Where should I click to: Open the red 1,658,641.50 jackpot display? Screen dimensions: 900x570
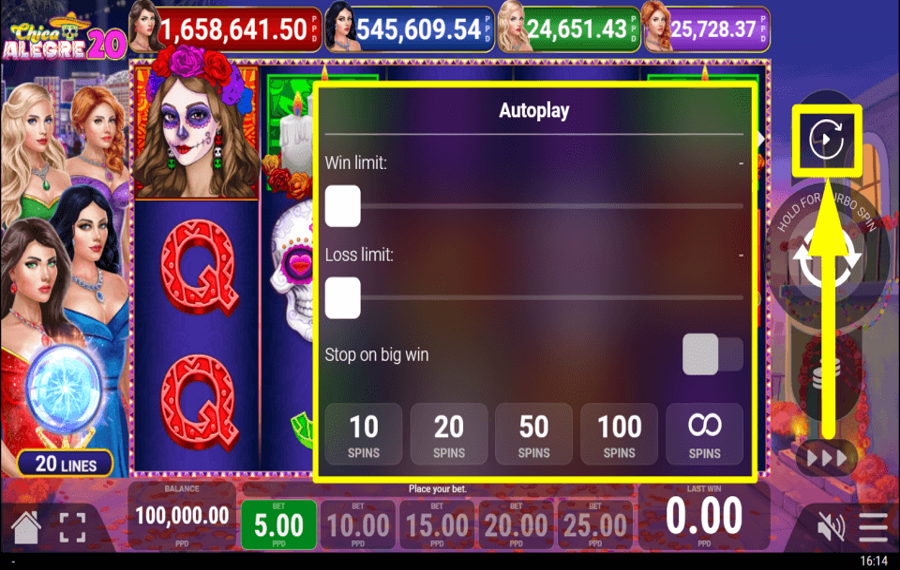(x=226, y=29)
